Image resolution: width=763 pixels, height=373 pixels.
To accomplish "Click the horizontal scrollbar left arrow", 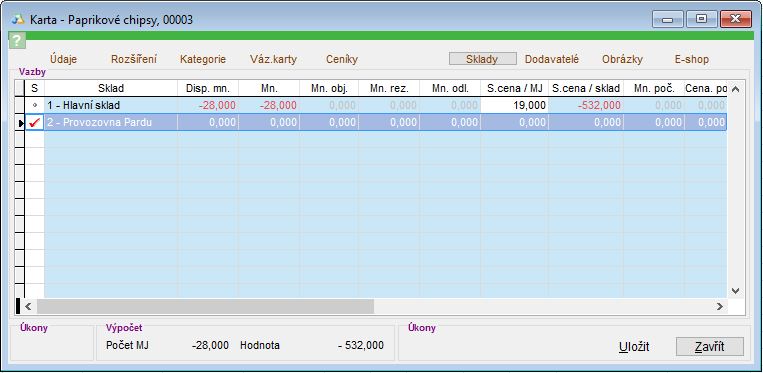I will coord(28,306).
